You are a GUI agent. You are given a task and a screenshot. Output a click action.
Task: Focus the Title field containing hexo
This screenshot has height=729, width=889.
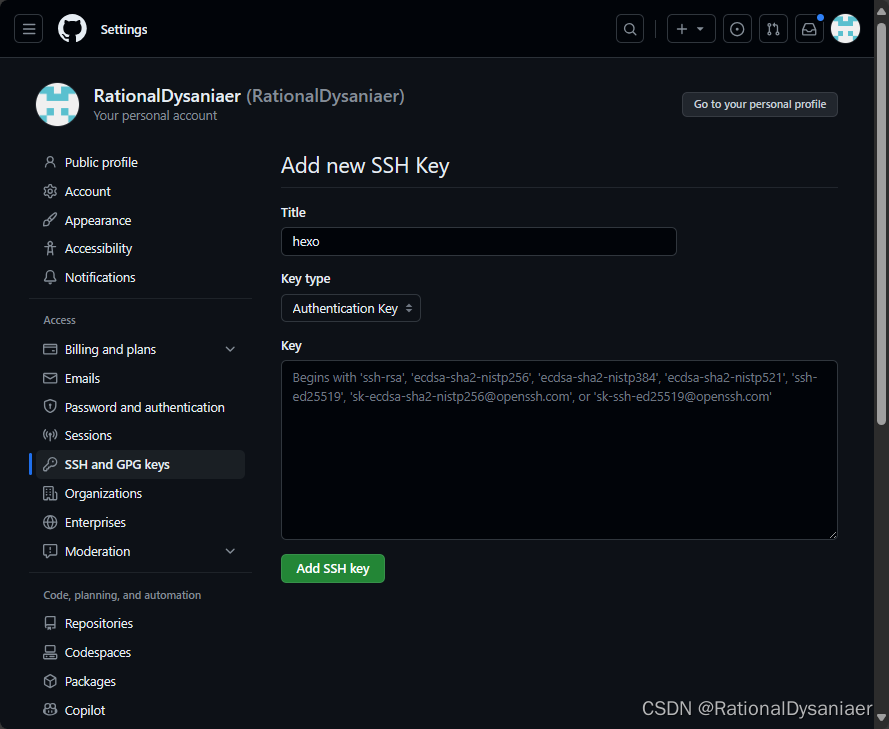479,241
